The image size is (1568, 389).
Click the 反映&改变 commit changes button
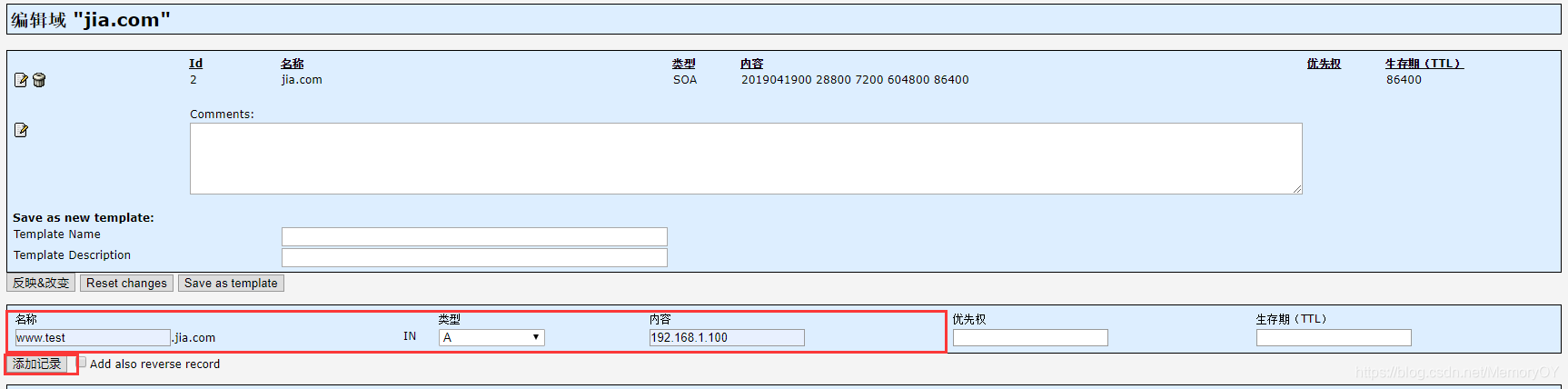[x=41, y=284]
